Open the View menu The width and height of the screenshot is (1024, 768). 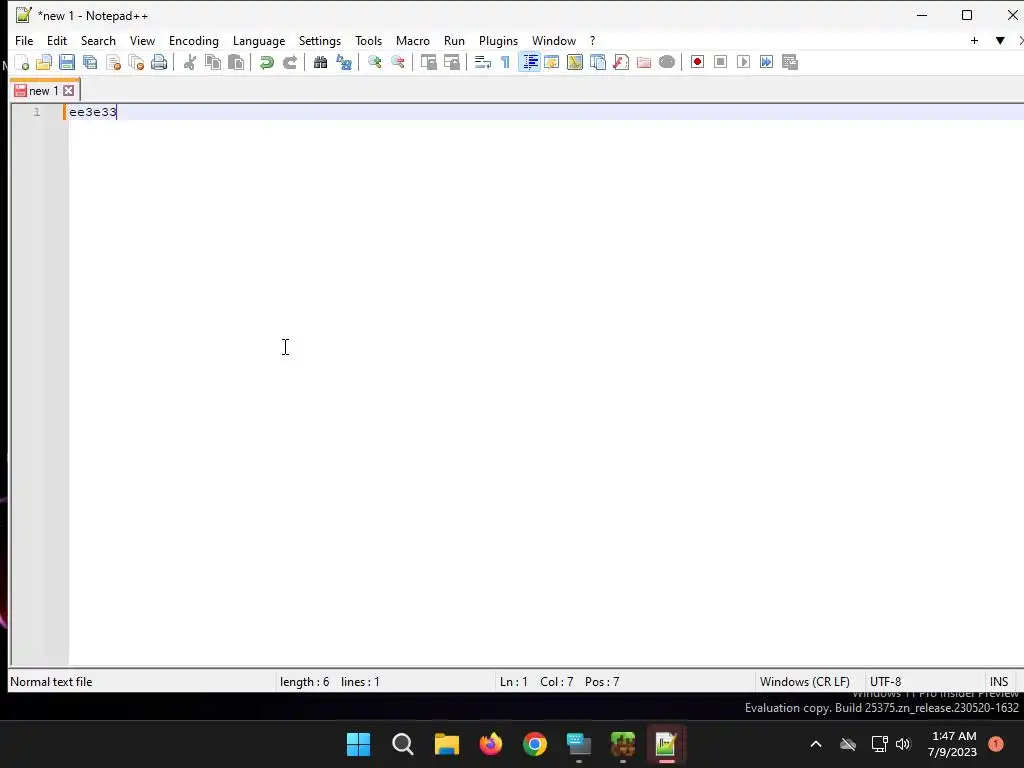142,40
